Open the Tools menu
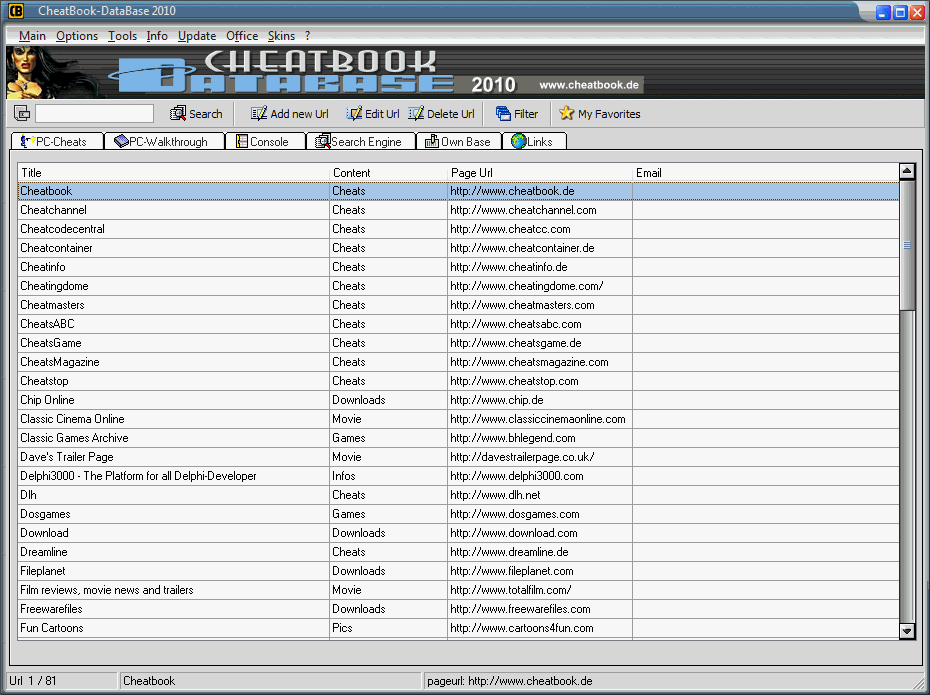 (122, 36)
